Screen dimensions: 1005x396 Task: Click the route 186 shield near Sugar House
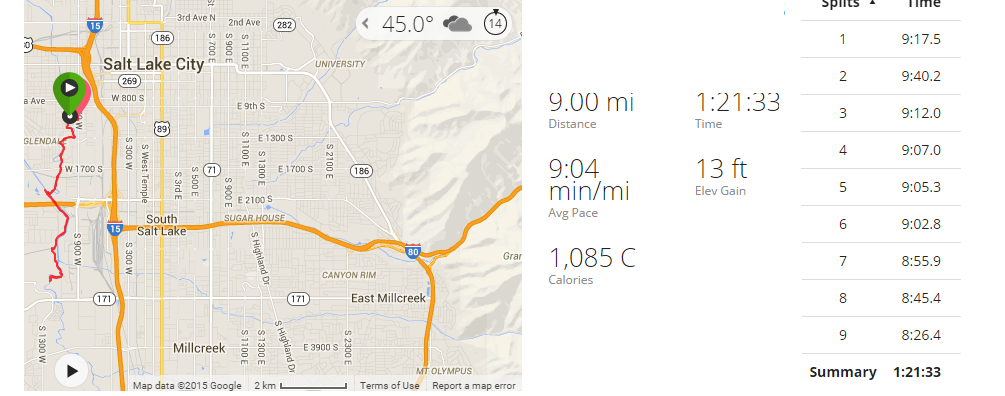click(361, 170)
